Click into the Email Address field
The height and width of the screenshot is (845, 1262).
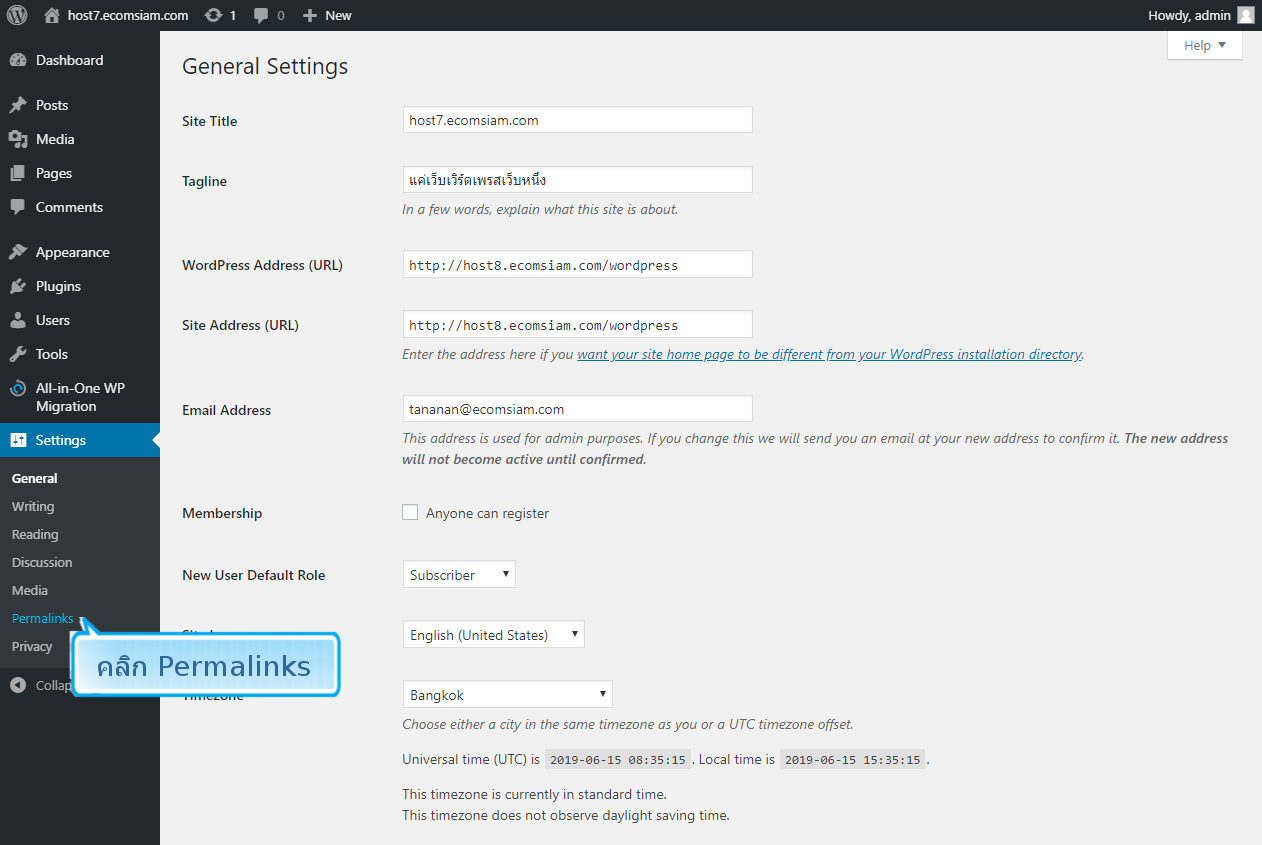click(577, 409)
